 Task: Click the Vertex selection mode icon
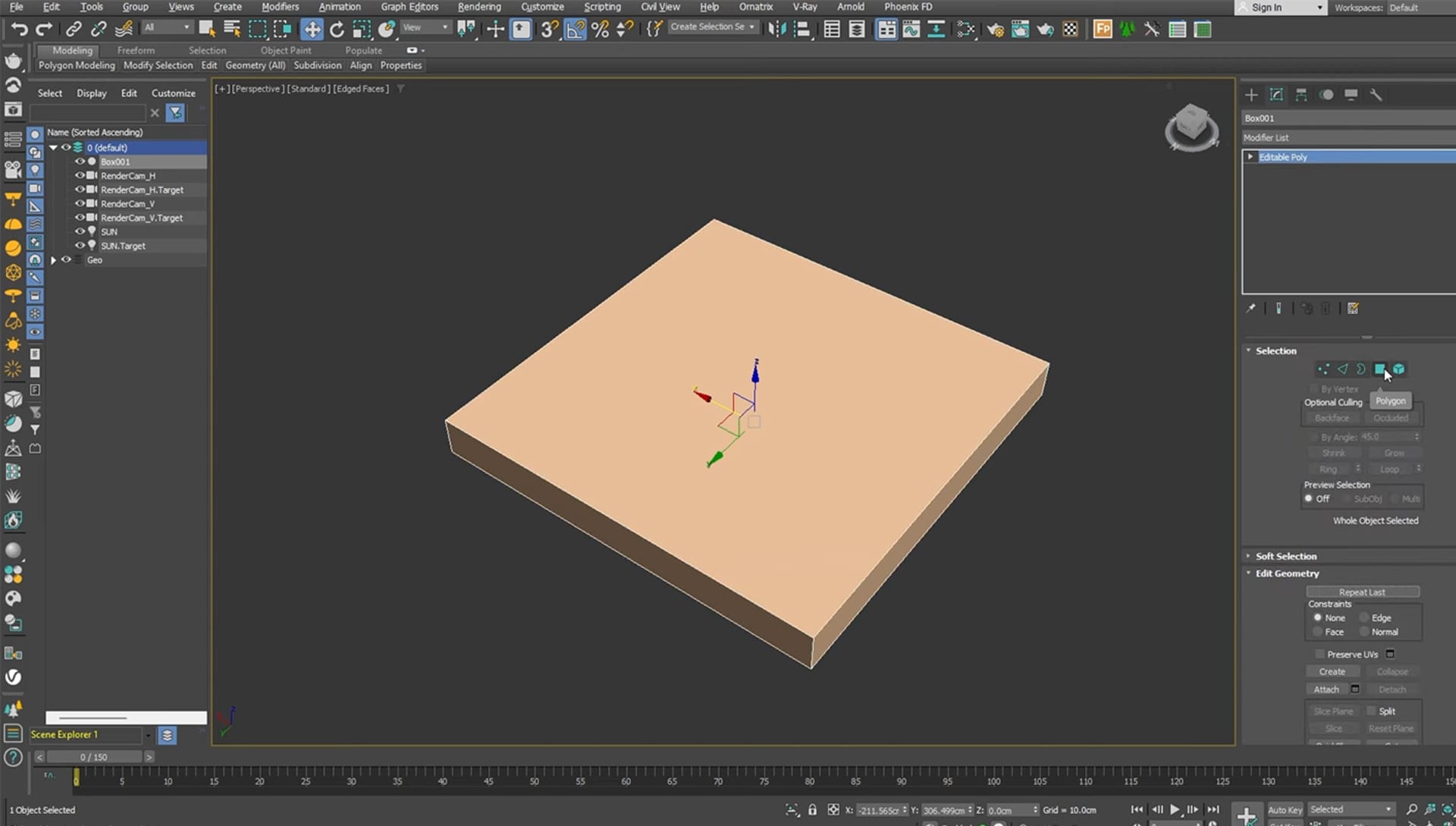coord(1322,369)
